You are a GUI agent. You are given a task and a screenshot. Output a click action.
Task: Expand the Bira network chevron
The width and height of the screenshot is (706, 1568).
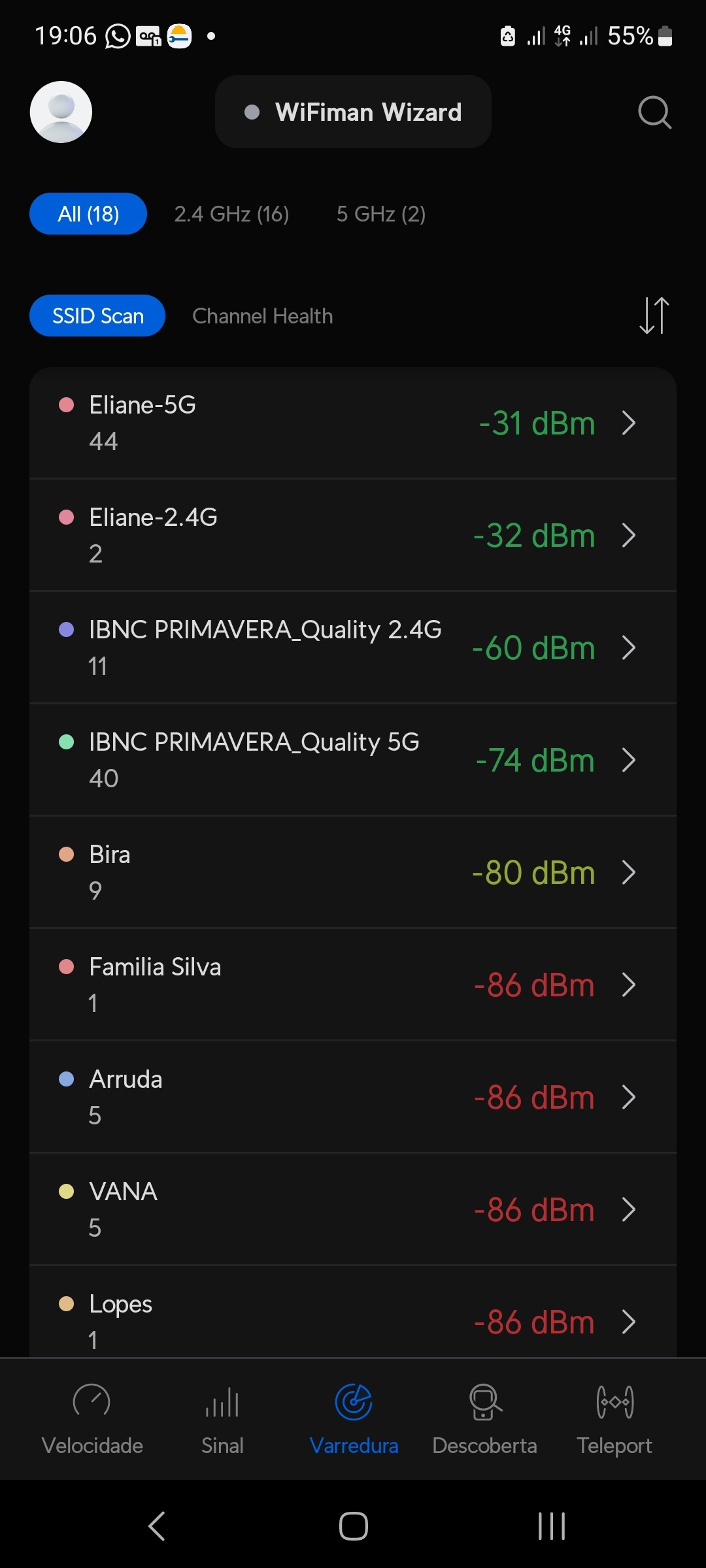tap(629, 872)
